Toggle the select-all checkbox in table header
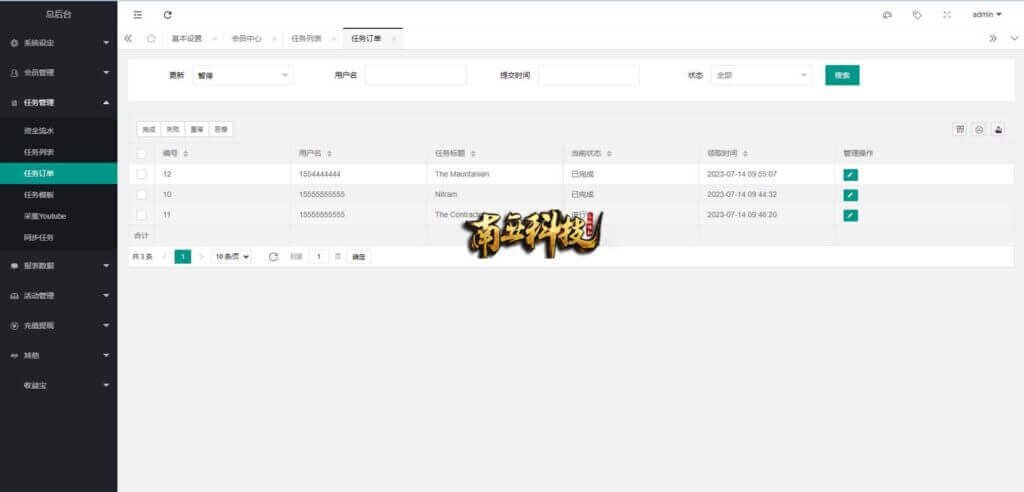 [x=141, y=153]
